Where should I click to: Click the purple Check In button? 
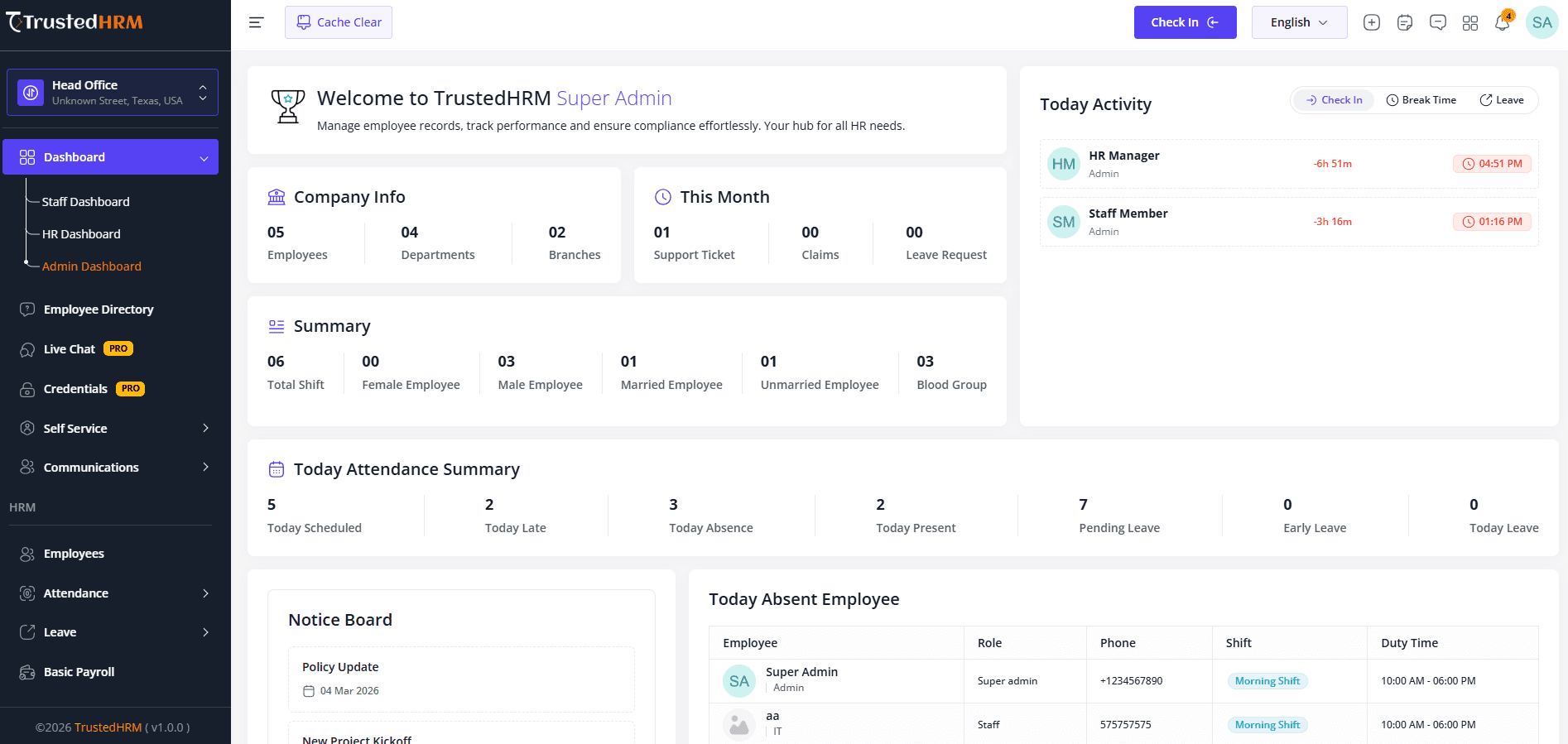[1185, 22]
